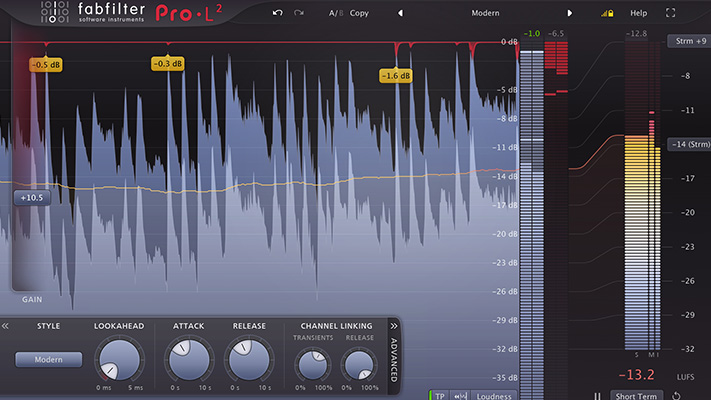Toggle TP true peak limiting
The image size is (711, 400).
[x=440, y=395]
